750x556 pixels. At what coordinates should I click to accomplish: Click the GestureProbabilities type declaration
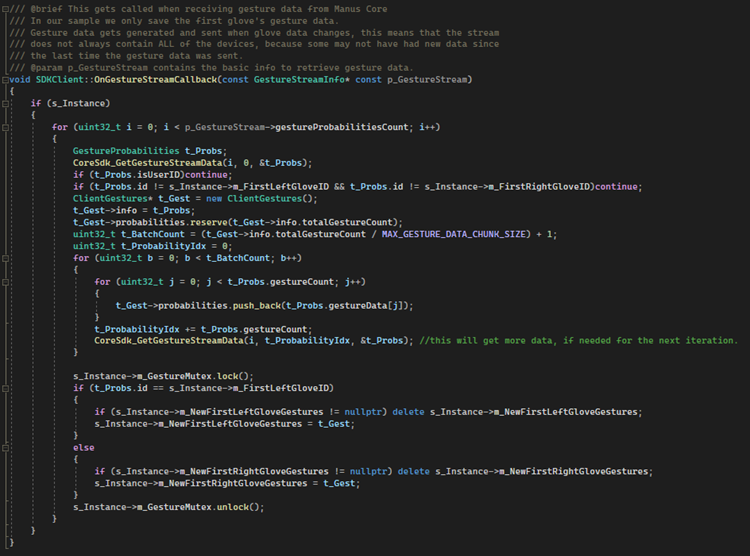click(126, 151)
